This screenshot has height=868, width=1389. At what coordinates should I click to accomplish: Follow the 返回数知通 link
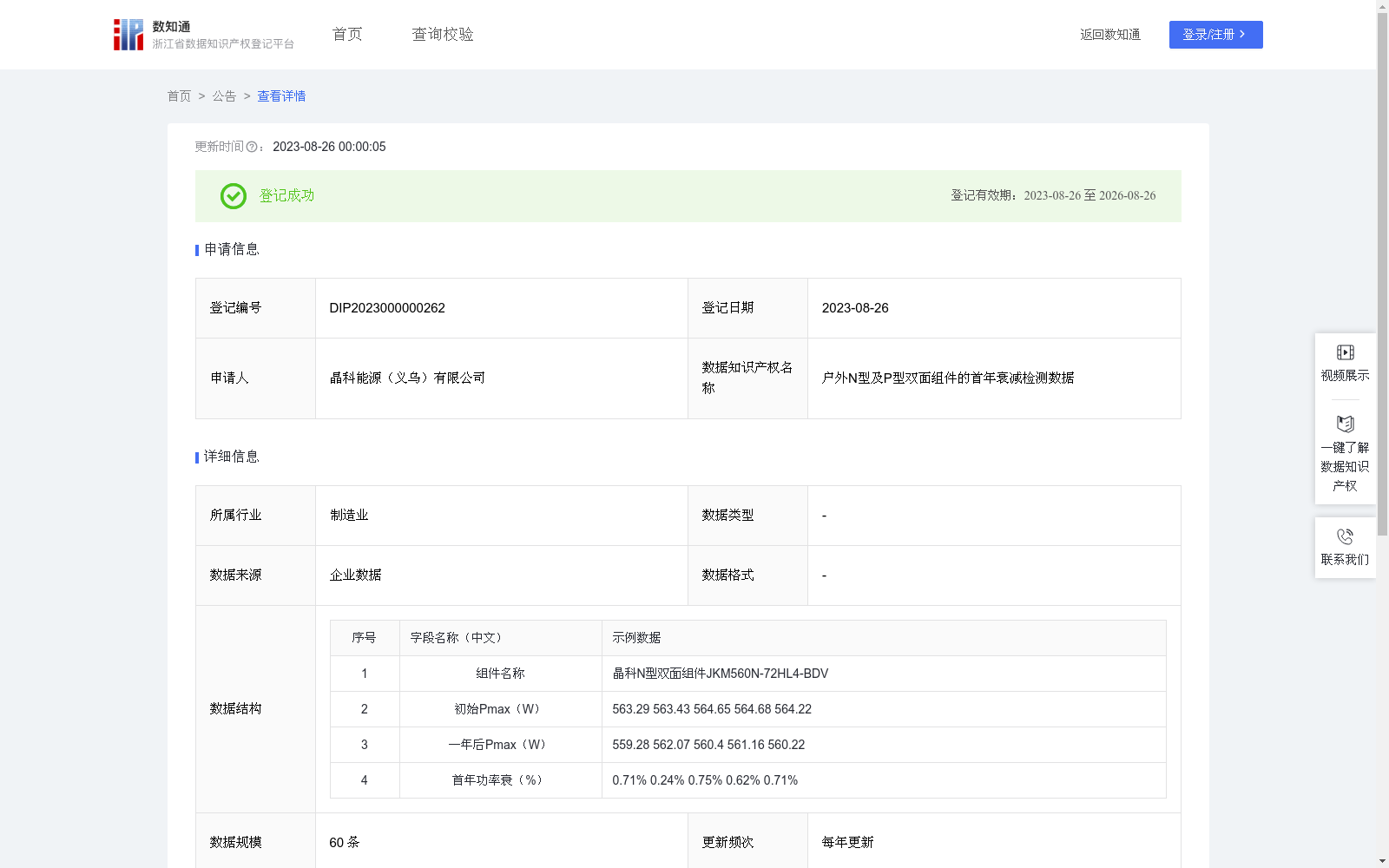pos(1110,35)
